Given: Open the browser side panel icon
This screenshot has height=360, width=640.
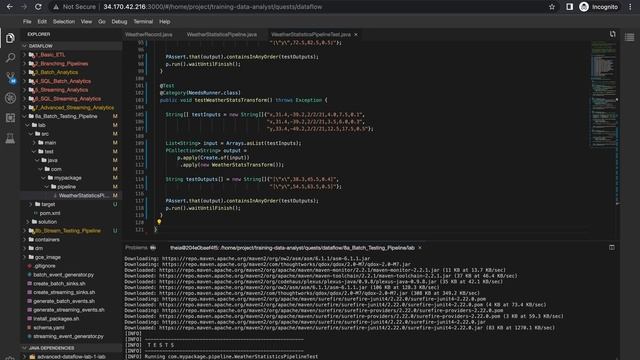Looking at the screenshot, I should tap(569, 7).
